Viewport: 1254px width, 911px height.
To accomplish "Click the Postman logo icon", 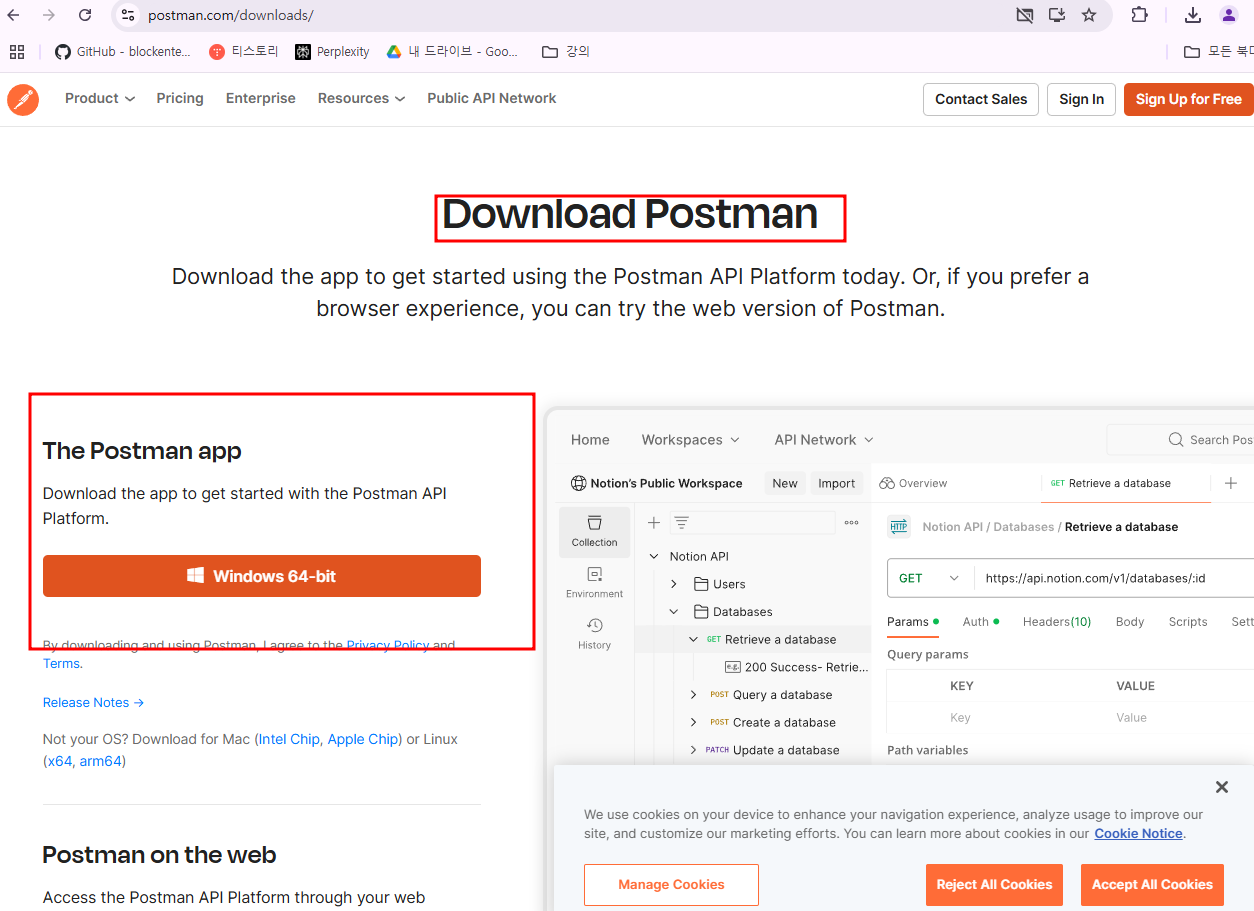I will [23, 99].
